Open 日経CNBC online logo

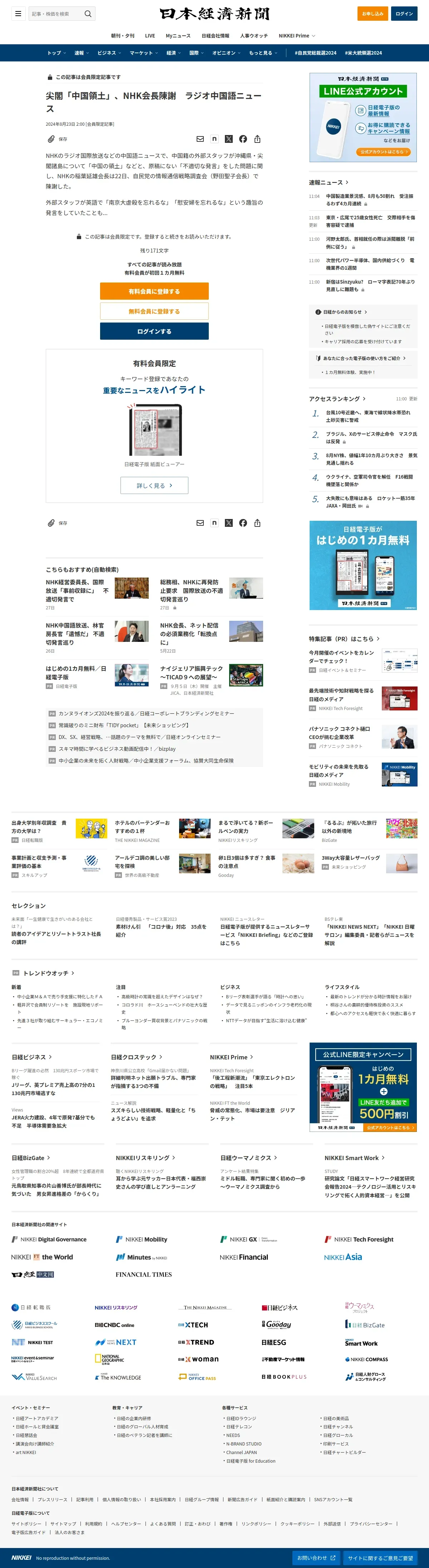tap(114, 1325)
